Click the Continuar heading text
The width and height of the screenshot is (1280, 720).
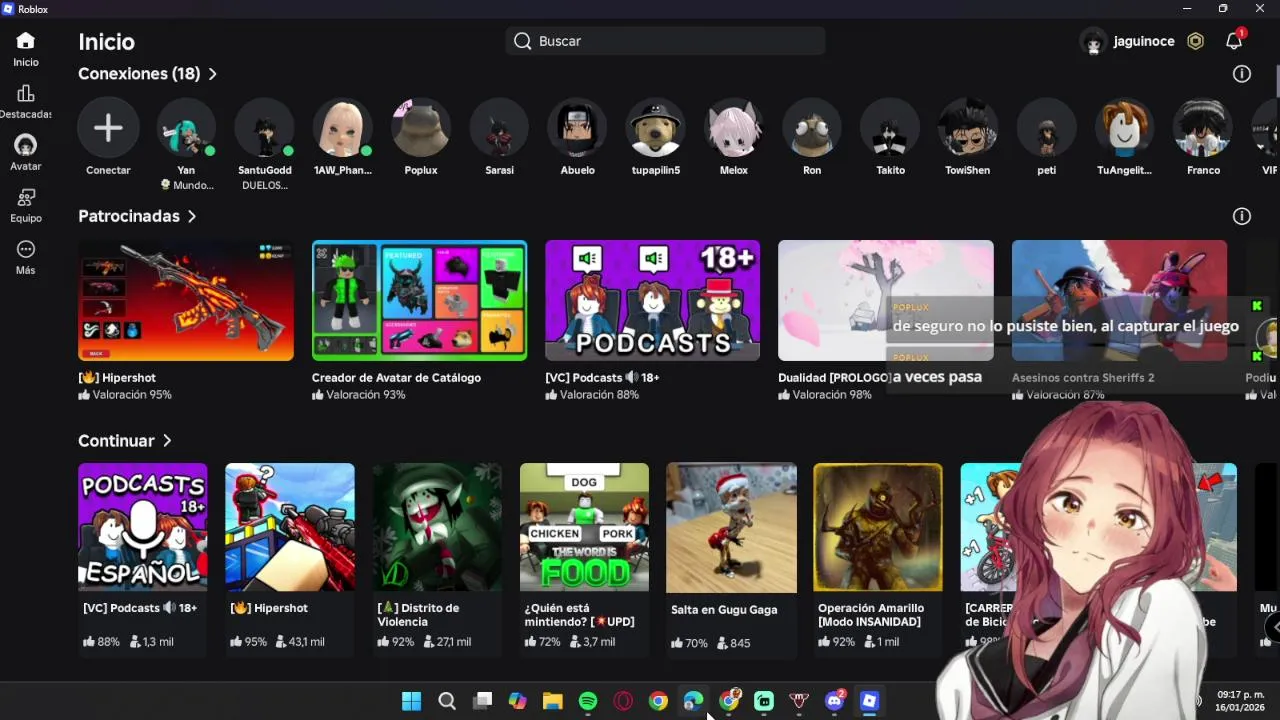(116, 441)
